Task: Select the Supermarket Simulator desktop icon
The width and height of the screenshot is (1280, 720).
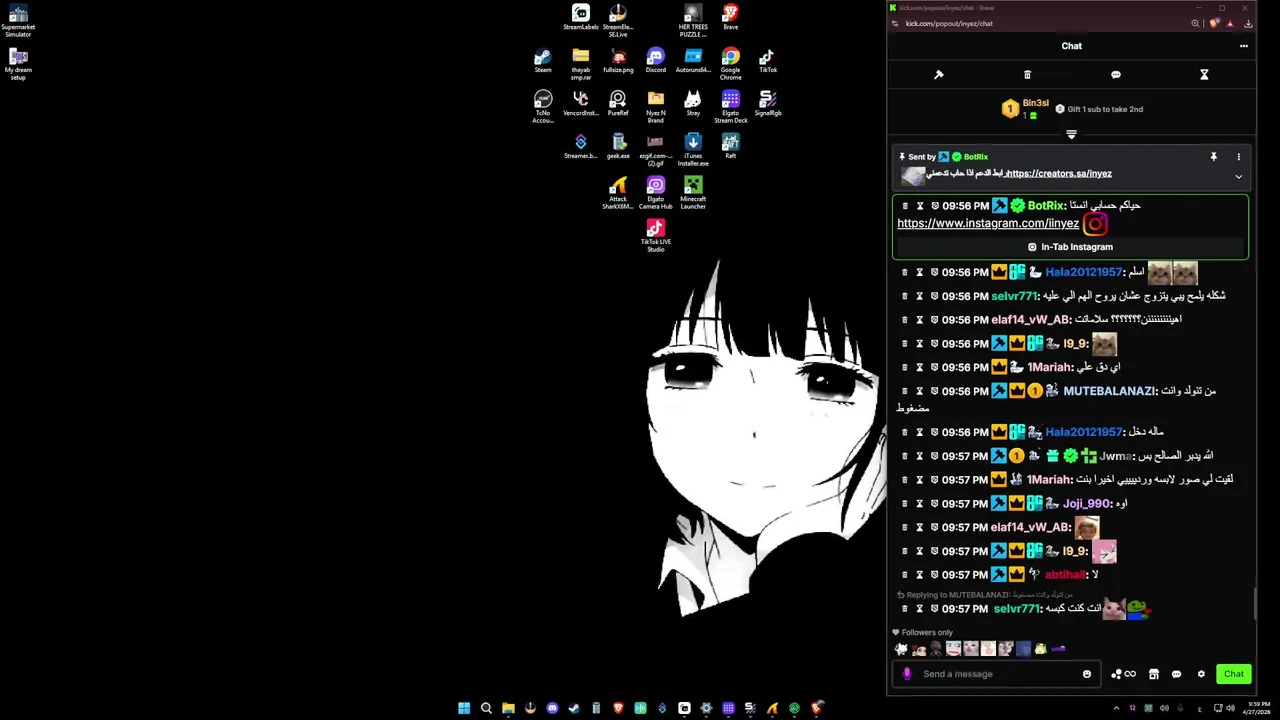Action: pos(18,21)
